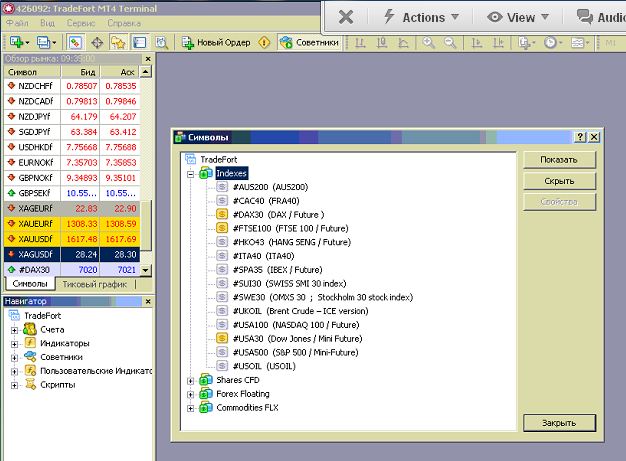Click the Скрыть button
The image size is (626, 461).
point(559,181)
